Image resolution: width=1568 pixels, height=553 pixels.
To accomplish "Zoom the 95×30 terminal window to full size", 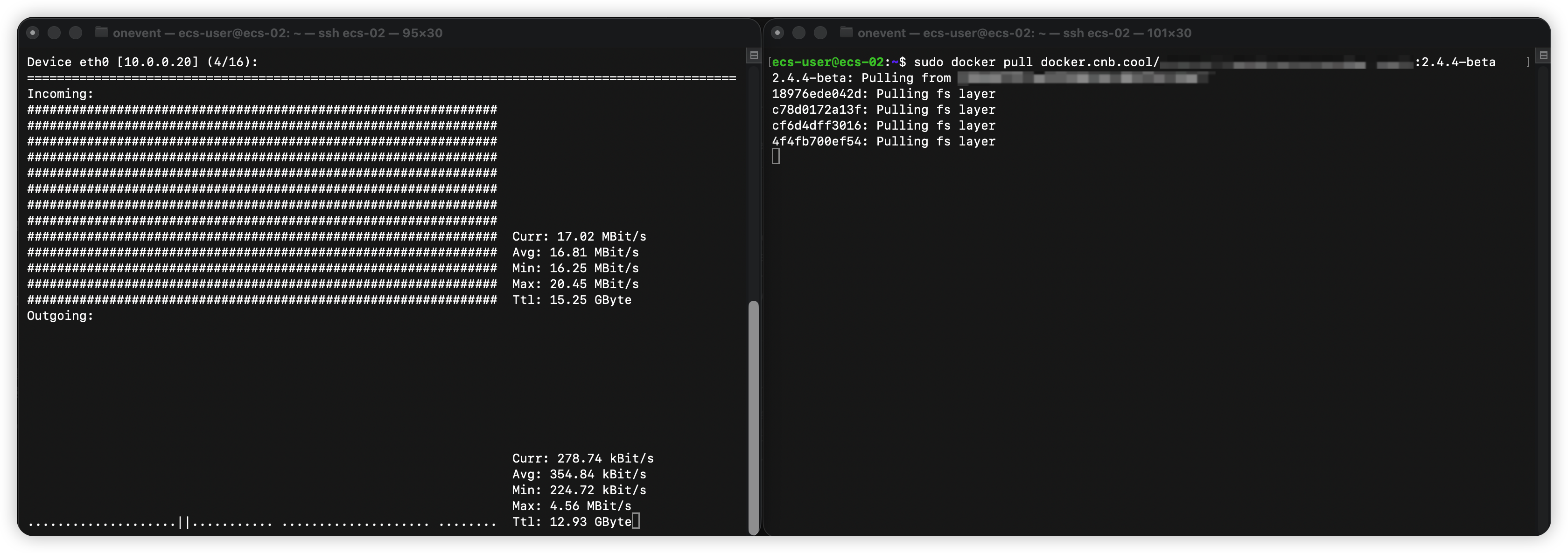I will click(x=76, y=33).
